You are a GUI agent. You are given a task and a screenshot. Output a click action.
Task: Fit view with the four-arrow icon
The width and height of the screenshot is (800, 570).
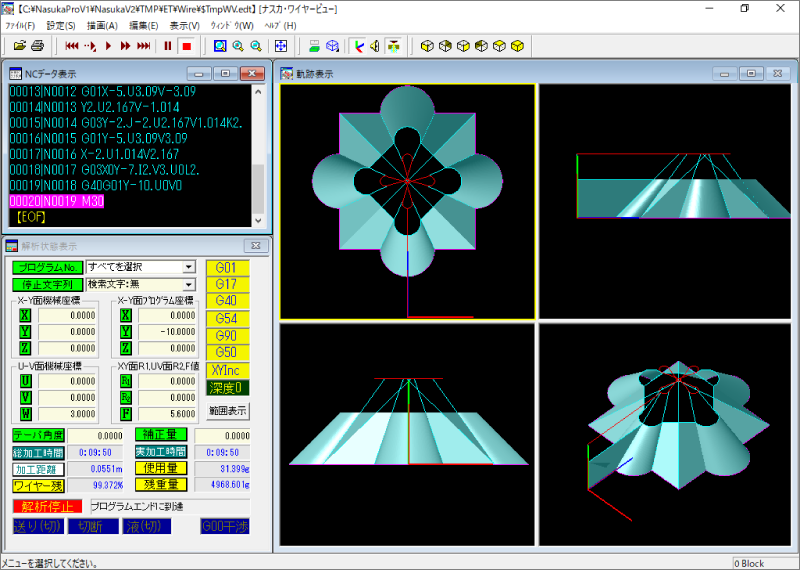coord(281,46)
